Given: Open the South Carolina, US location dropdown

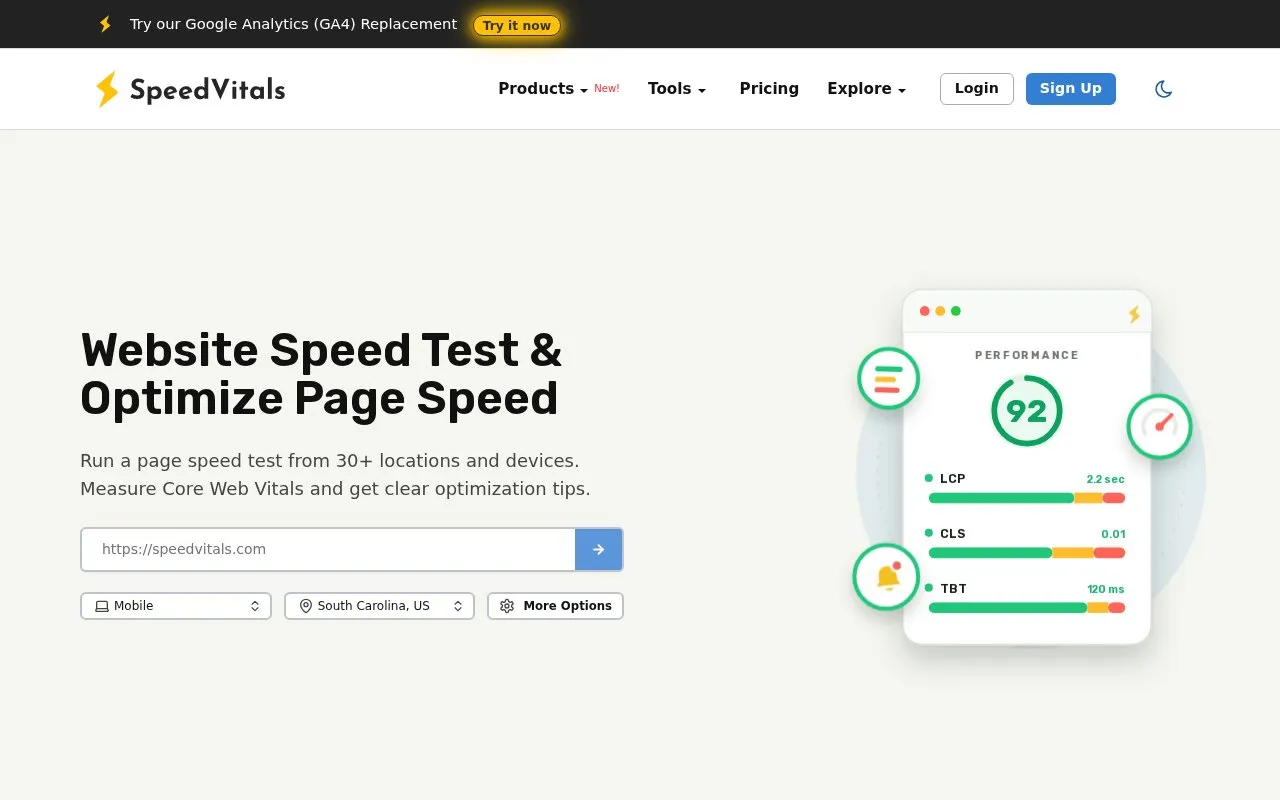Looking at the screenshot, I should point(379,606).
